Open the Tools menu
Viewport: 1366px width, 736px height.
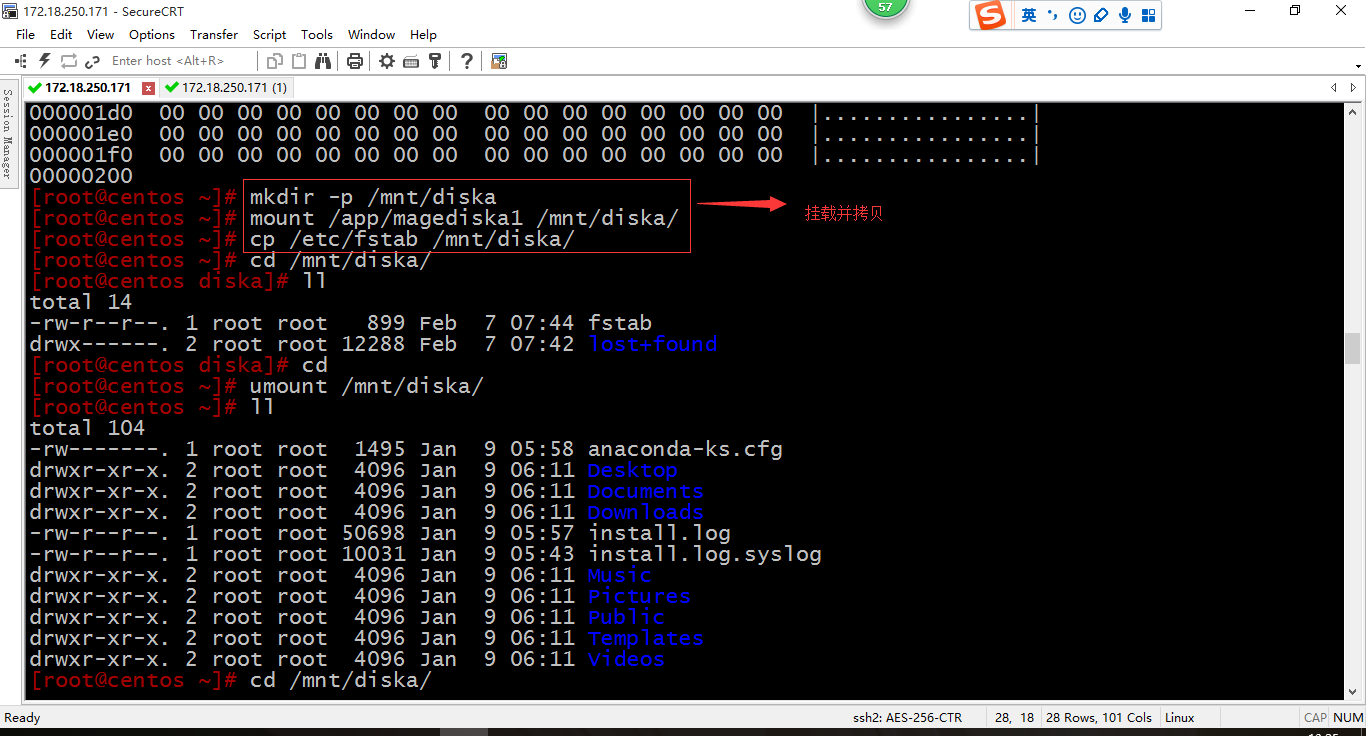(317, 34)
